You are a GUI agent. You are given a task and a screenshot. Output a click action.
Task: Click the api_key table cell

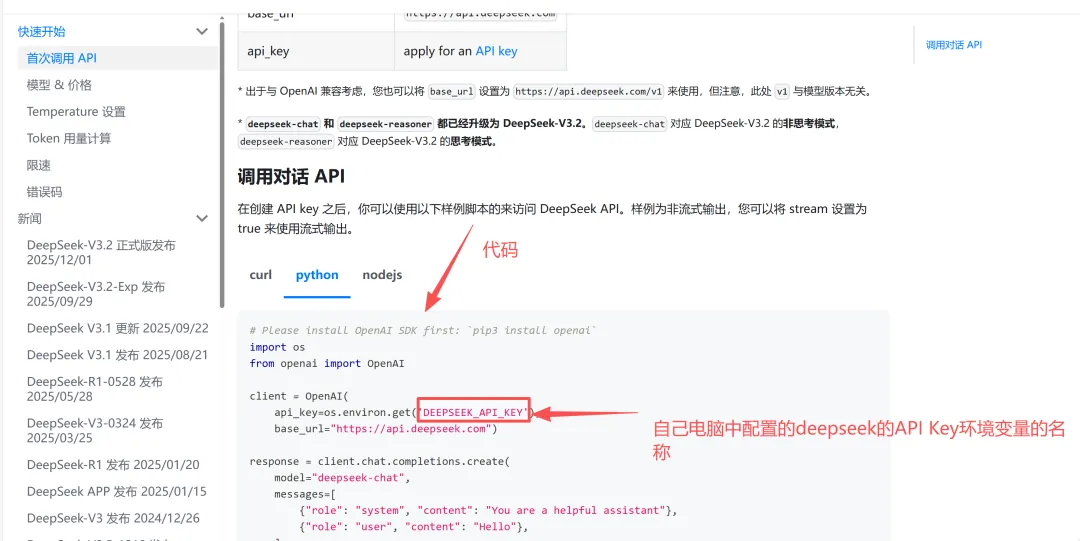pos(316,51)
